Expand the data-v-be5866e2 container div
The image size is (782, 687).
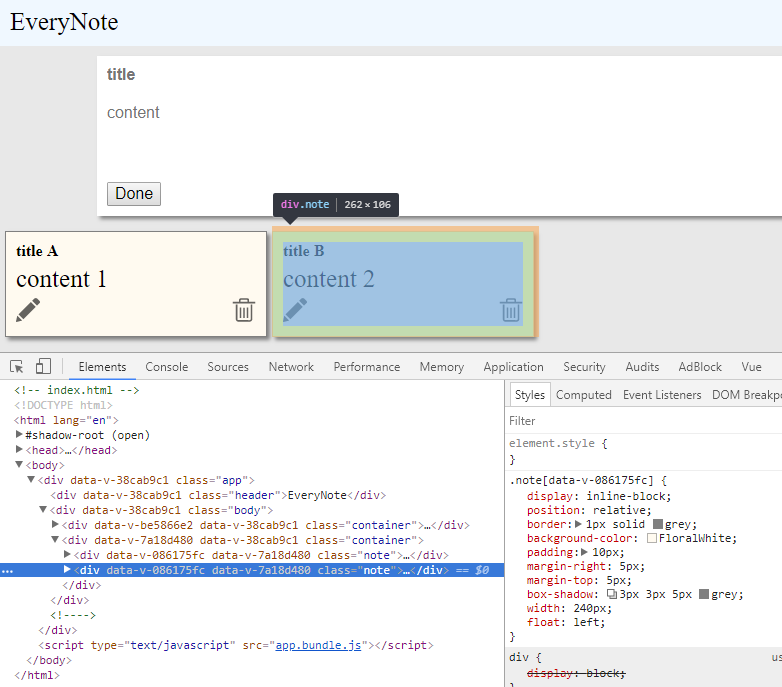coord(55,524)
